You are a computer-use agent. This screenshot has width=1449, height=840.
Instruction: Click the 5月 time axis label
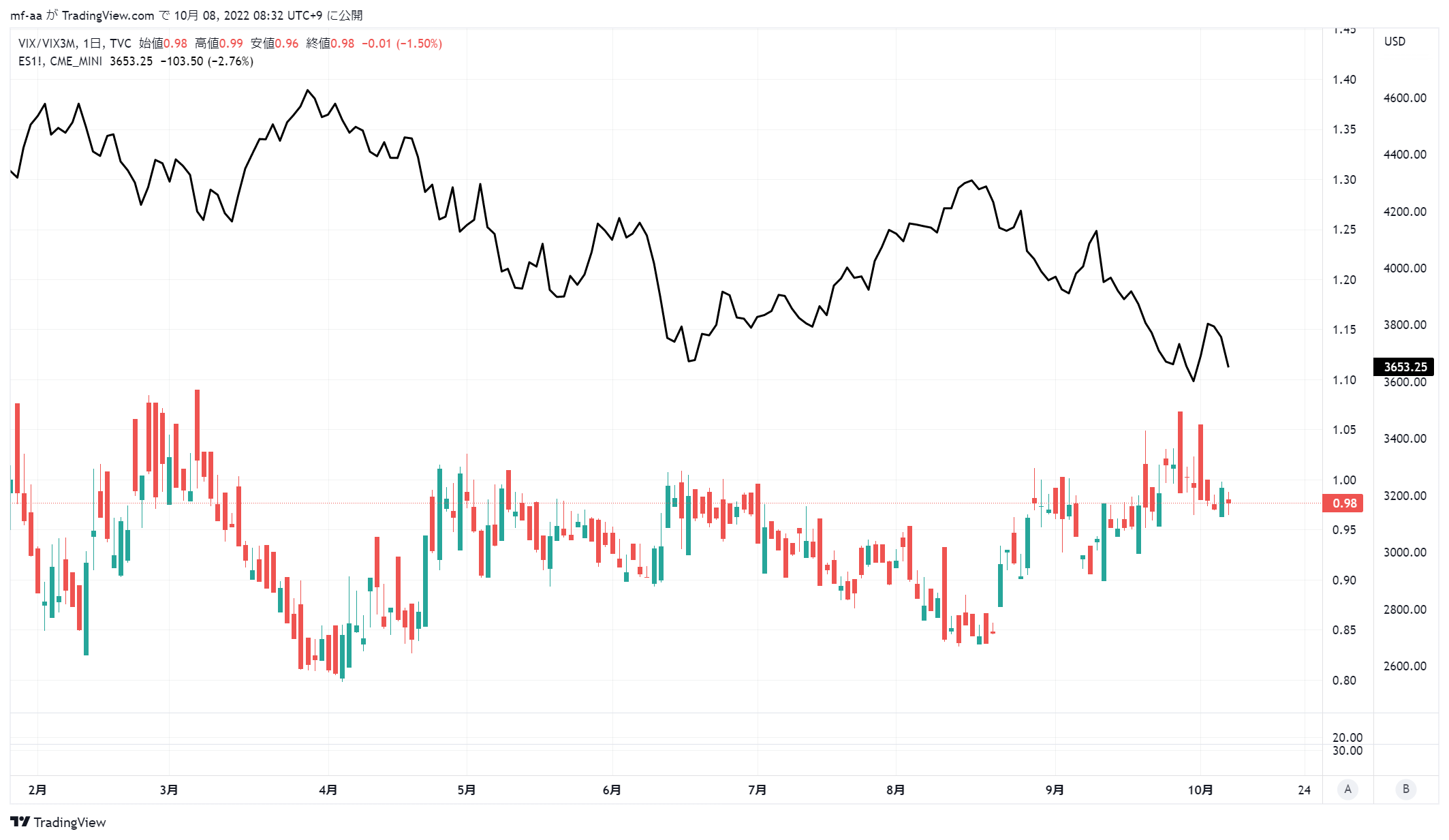click(x=467, y=790)
